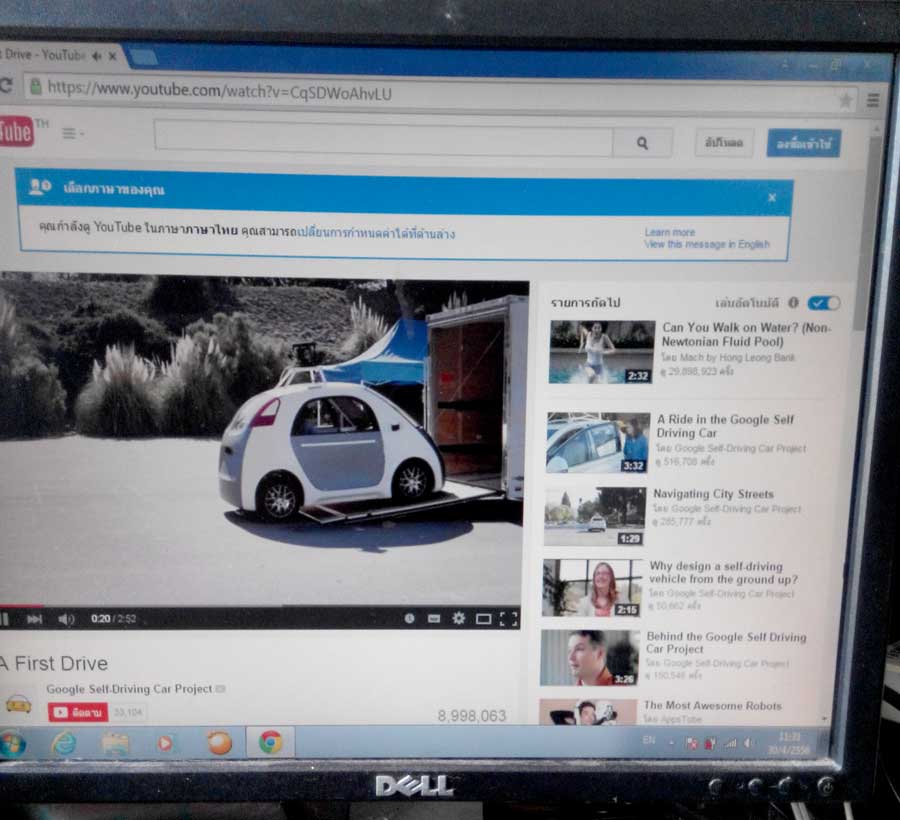Click 'Behind the Google Self Driving Car Project' thumbnail
Image resolution: width=900 pixels, height=820 pixels.
click(x=589, y=658)
